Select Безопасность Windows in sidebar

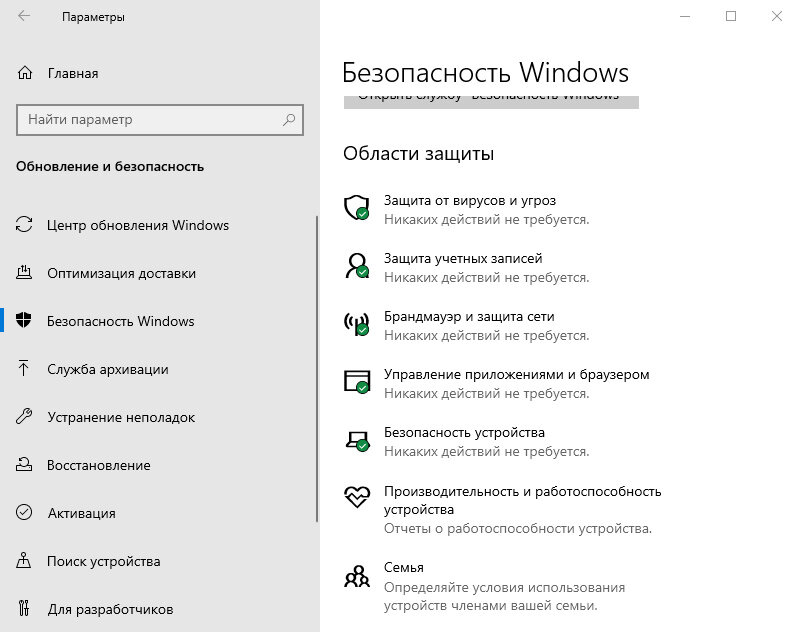click(x=120, y=321)
